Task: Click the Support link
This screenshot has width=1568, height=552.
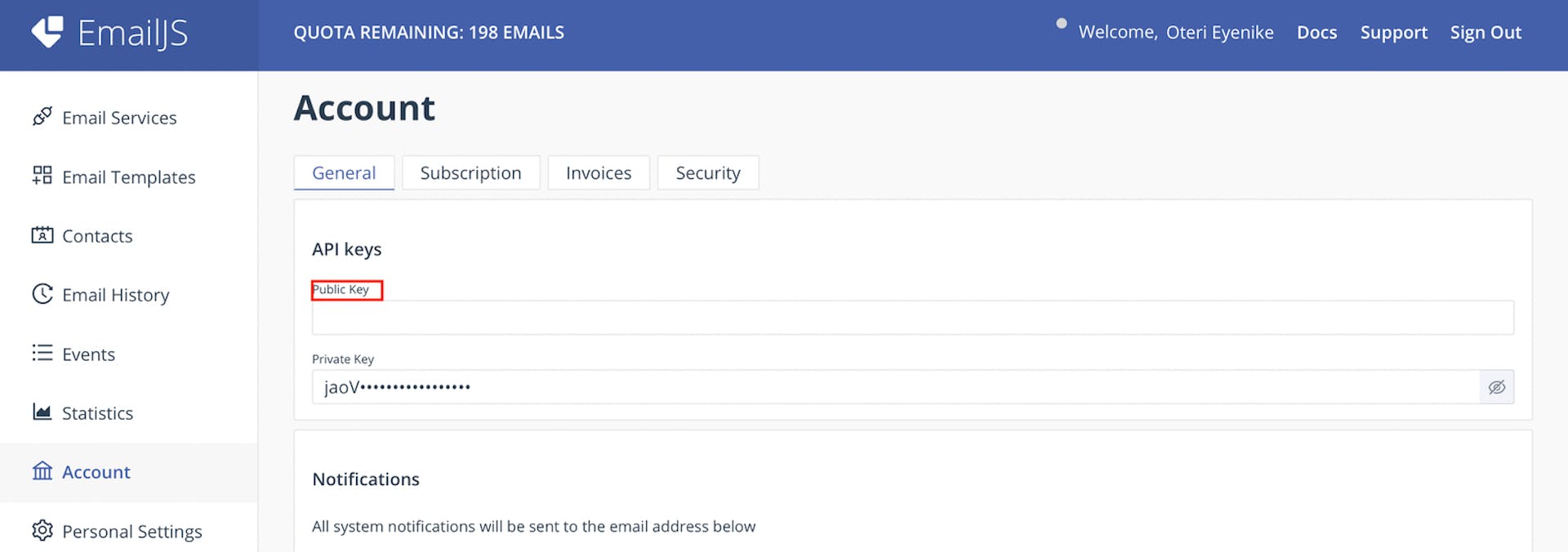Action: pos(1393,33)
